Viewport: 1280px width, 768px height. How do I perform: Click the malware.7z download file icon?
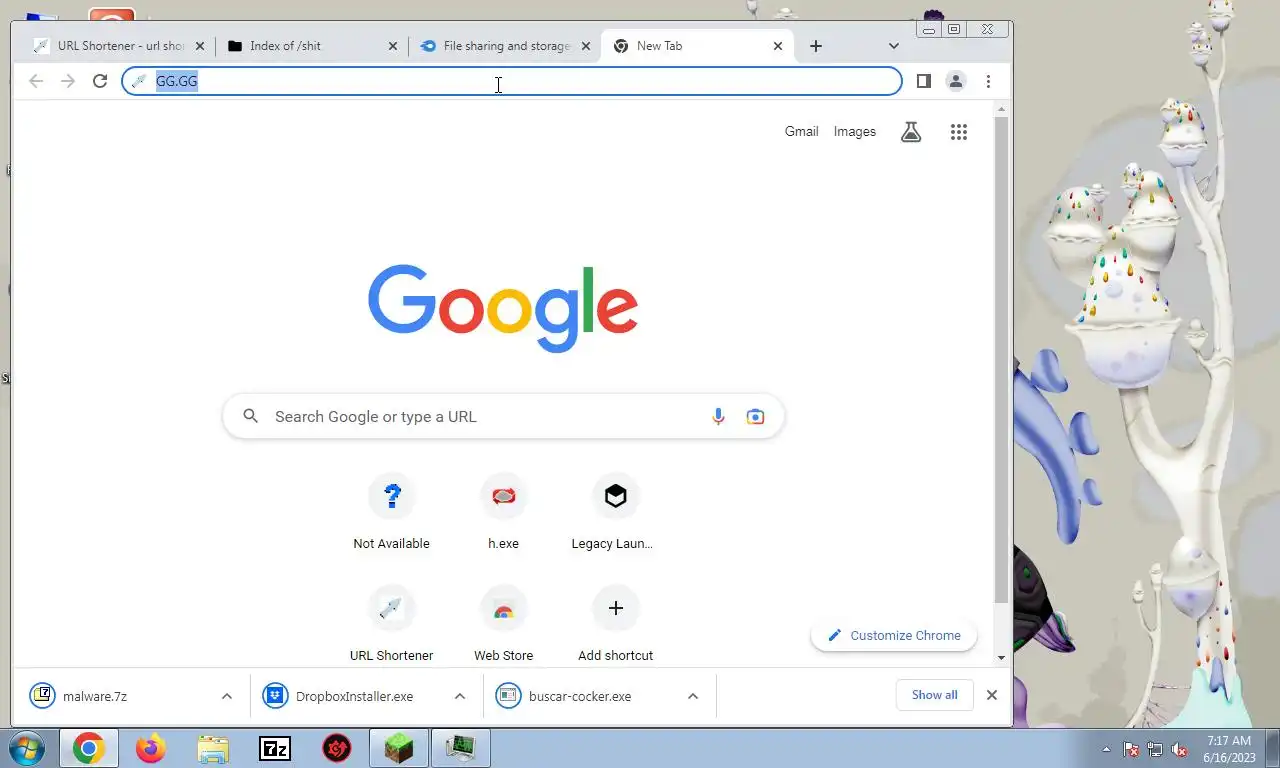pos(42,695)
